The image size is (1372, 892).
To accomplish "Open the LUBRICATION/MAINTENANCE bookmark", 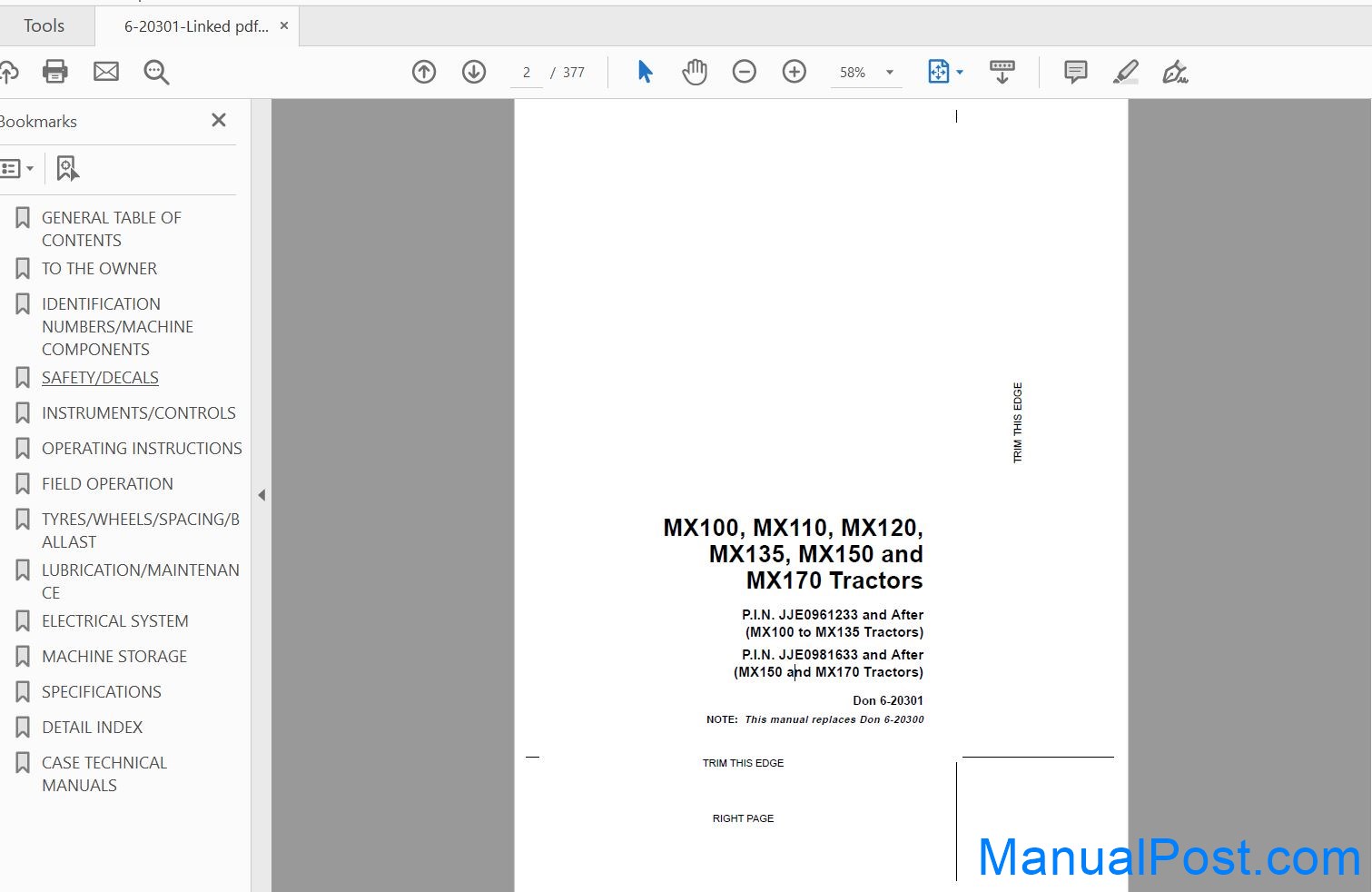I will (x=141, y=581).
